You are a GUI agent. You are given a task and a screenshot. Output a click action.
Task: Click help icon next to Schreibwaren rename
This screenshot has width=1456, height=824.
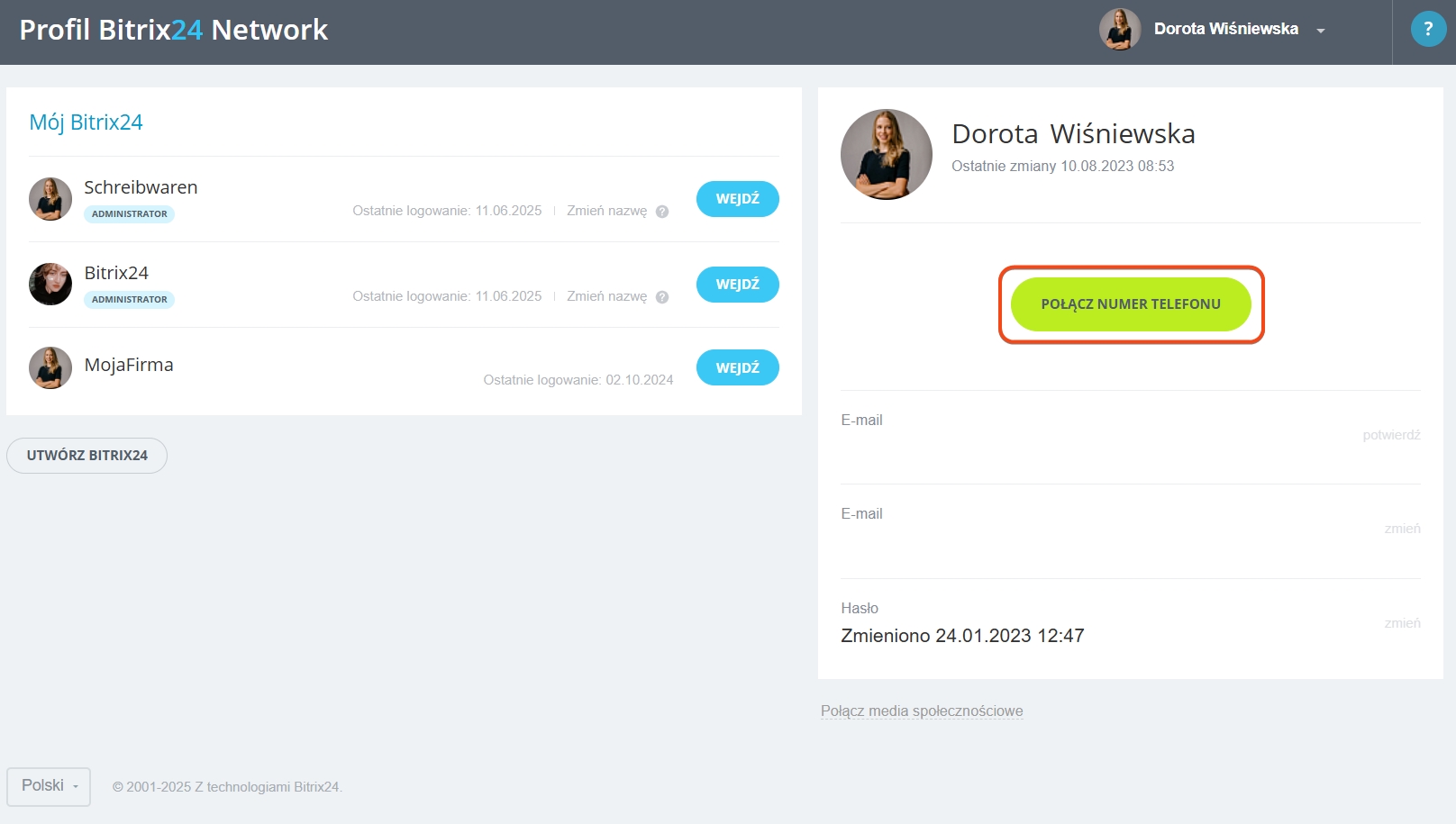pyautogui.click(x=662, y=212)
